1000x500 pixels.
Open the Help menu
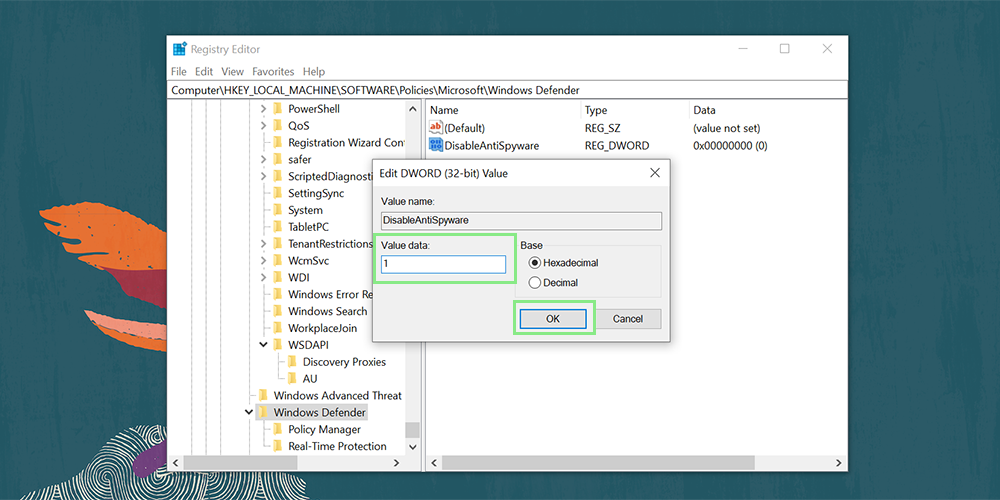[314, 71]
